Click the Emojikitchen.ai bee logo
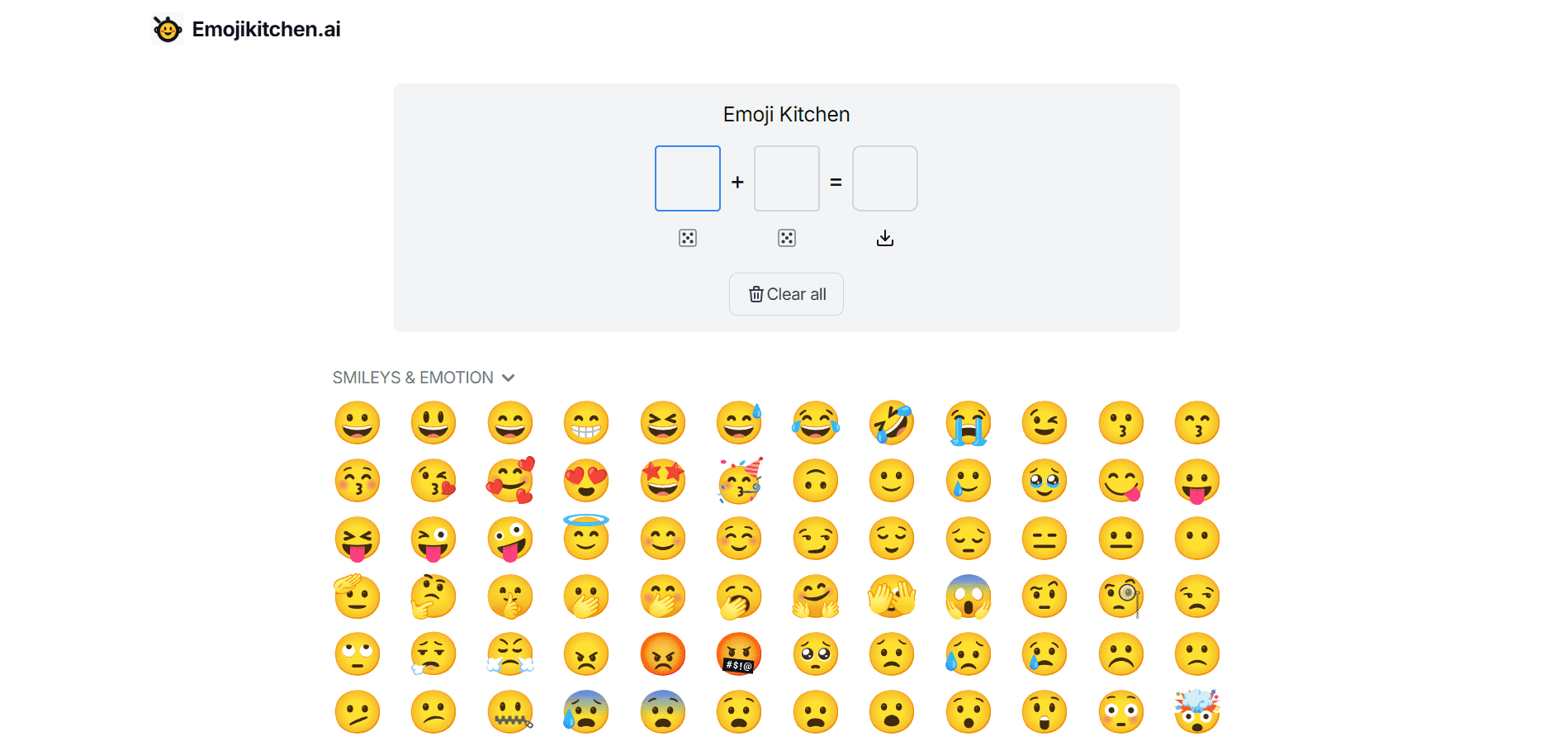Image resolution: width=1568 pixels, height=746 pixels. pyautogui.click(x=168, y=28)
